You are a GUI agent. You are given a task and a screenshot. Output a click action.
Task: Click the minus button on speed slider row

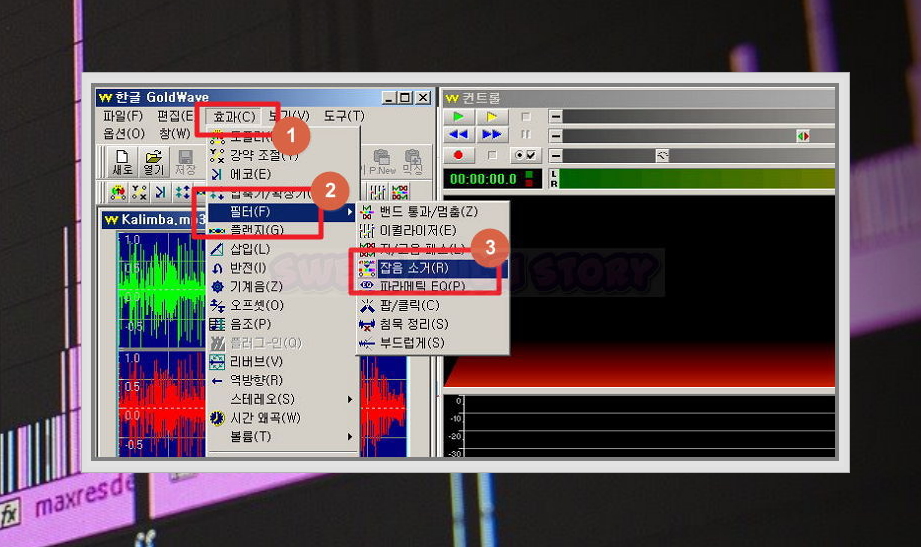click(555, 156)
